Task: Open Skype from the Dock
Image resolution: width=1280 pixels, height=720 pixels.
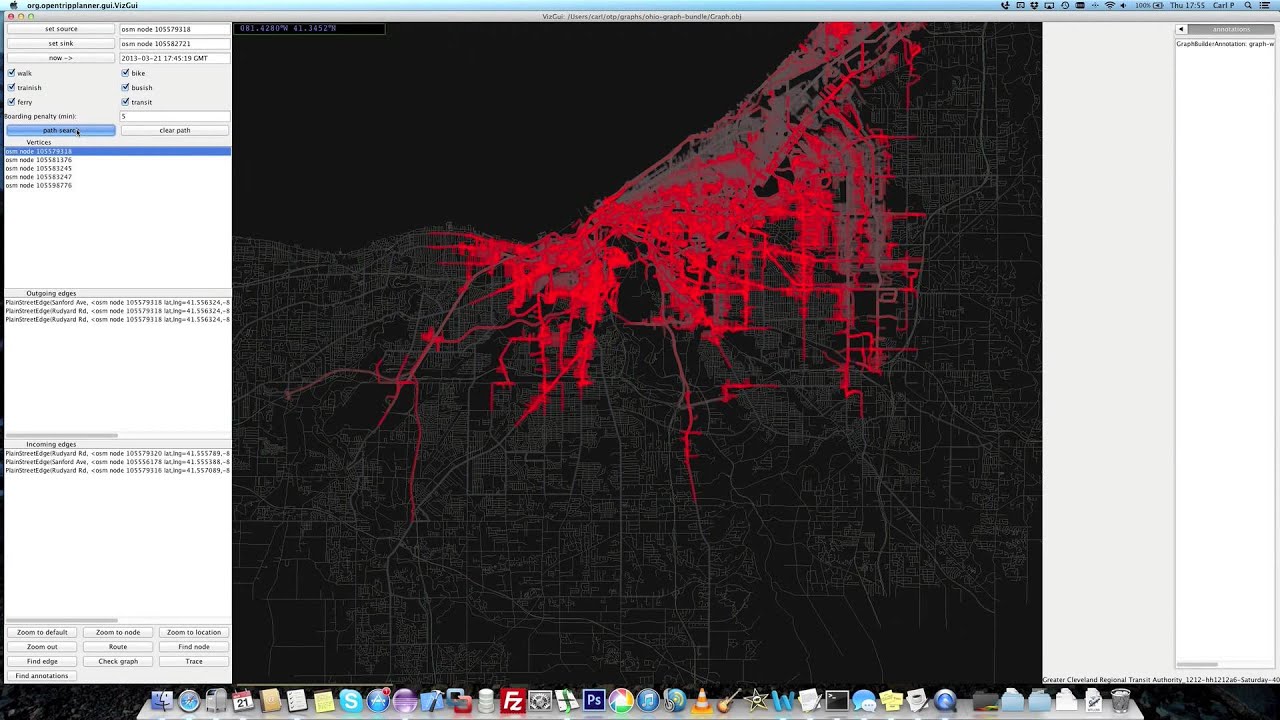Action: click(x=350, y=701)
